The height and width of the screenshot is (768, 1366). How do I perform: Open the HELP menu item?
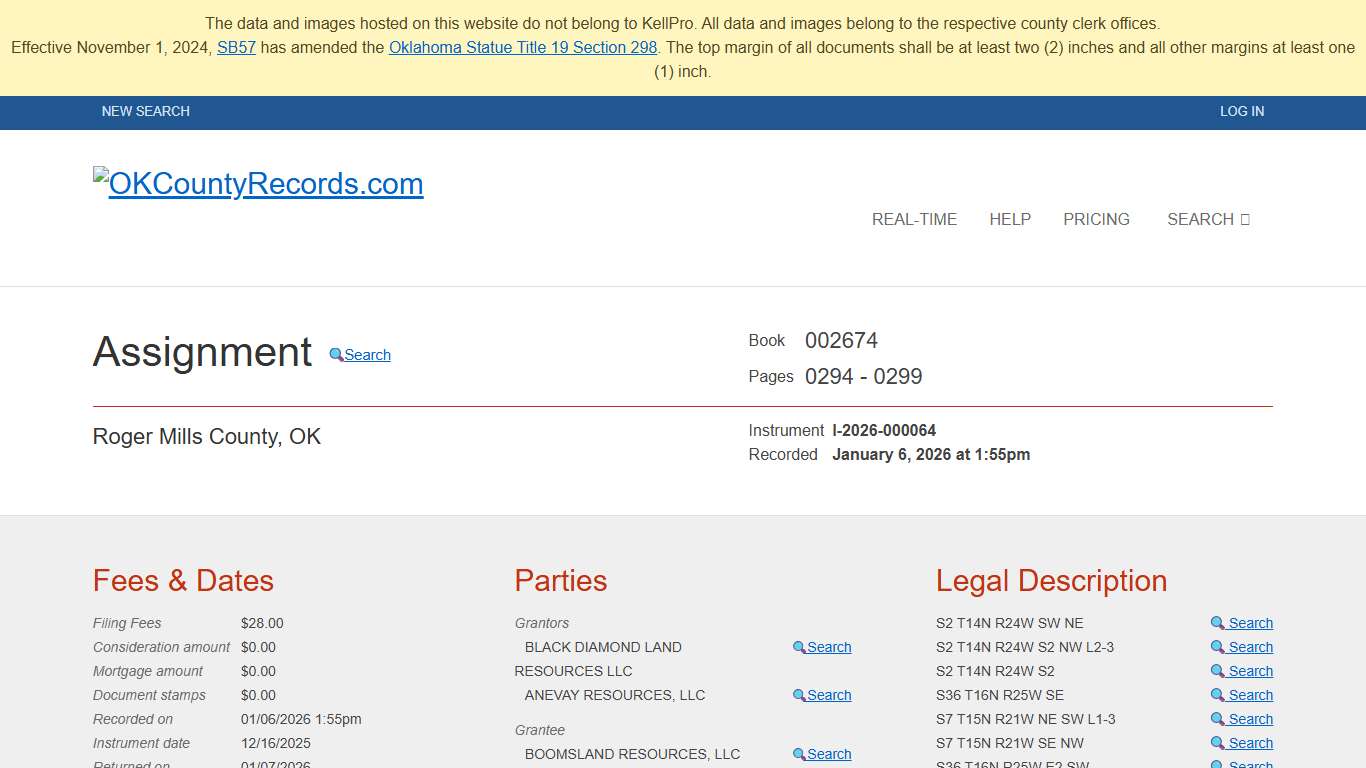pos(1010,219)
